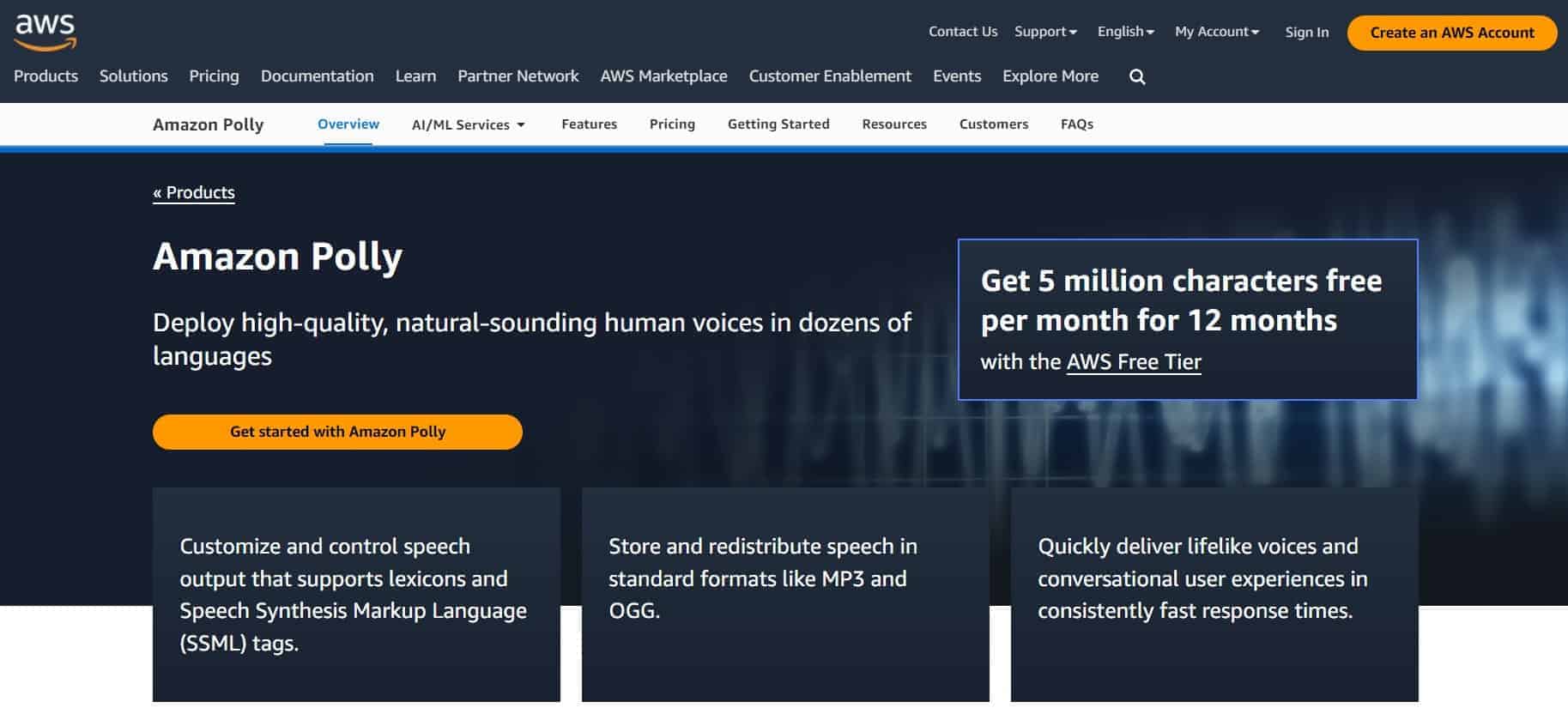
Task: Select the Overview tab
Action: [x=348, y=124]
